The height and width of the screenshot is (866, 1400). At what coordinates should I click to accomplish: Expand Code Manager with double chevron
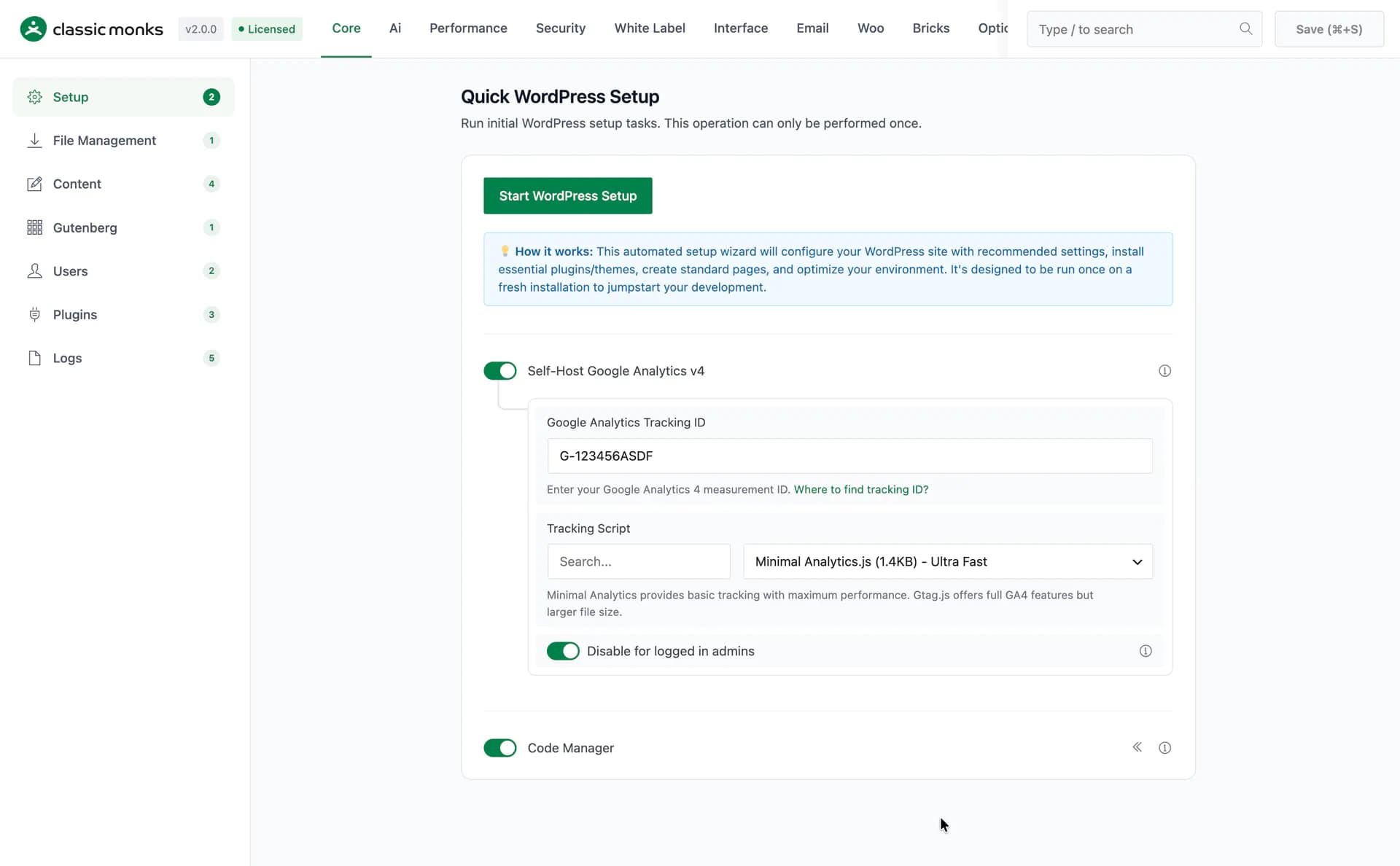[x=1137, y=747]
